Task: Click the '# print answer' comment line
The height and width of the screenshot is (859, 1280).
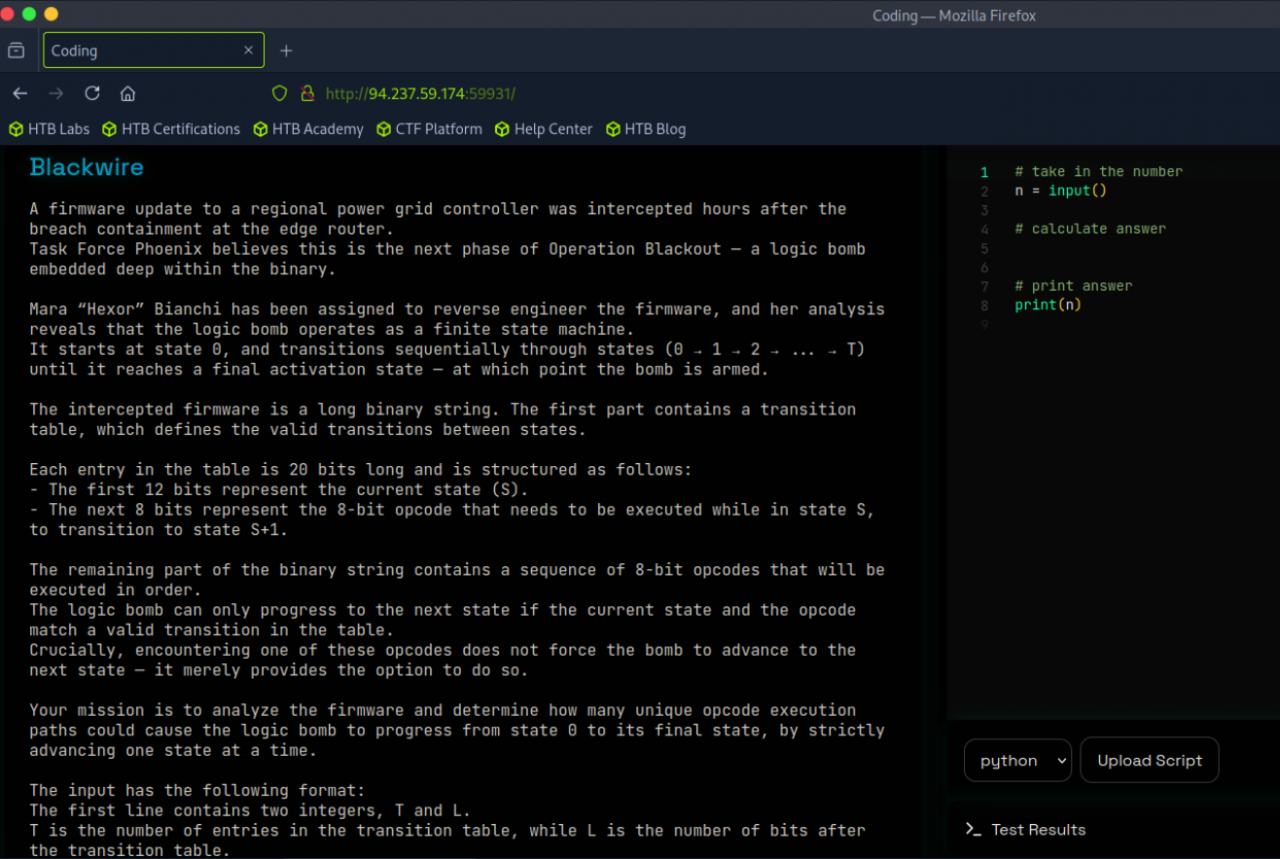Action: (x=1073, y=285)
